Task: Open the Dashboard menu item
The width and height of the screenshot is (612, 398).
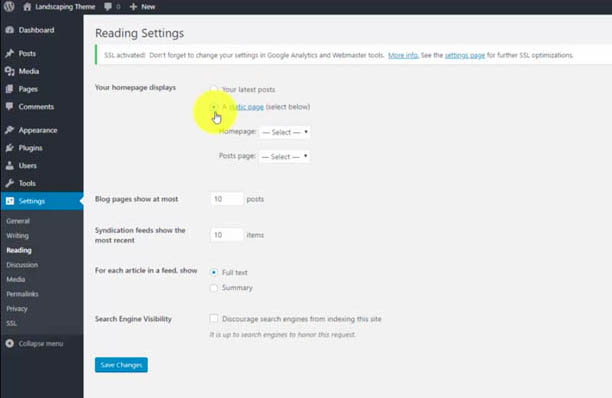Action: tap(36, 30)
